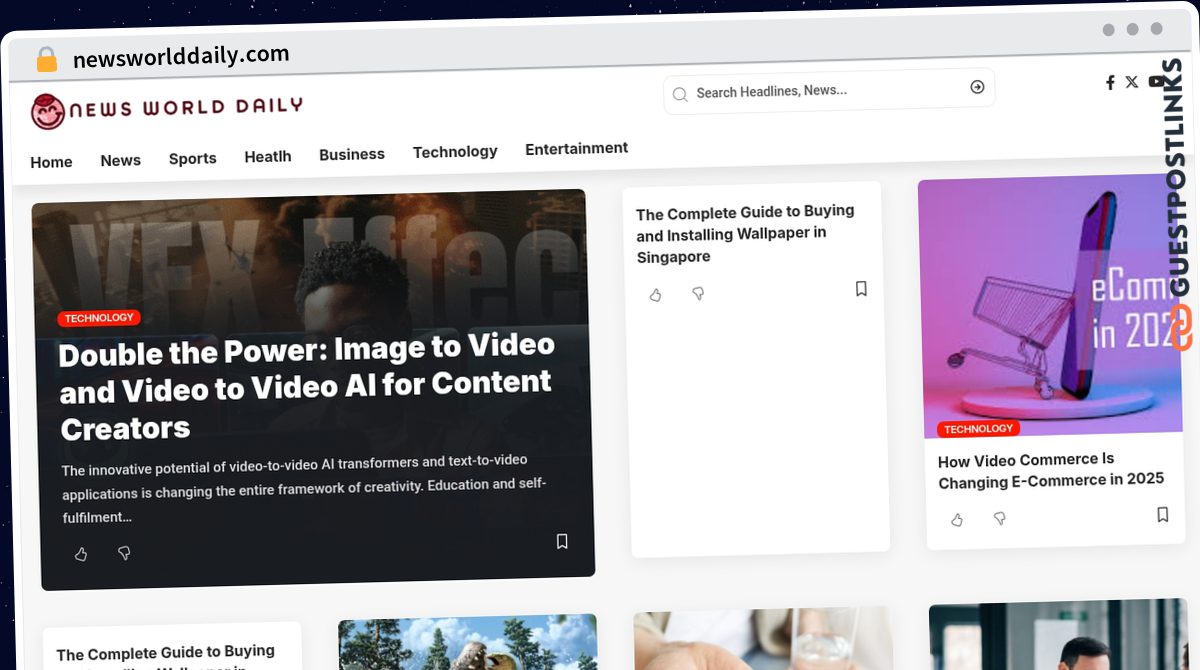Dislike the Double the Power article
Image resolution: width=1200 pixels, height=670 pixels.
pyautogui.click(x=124, y=552)
